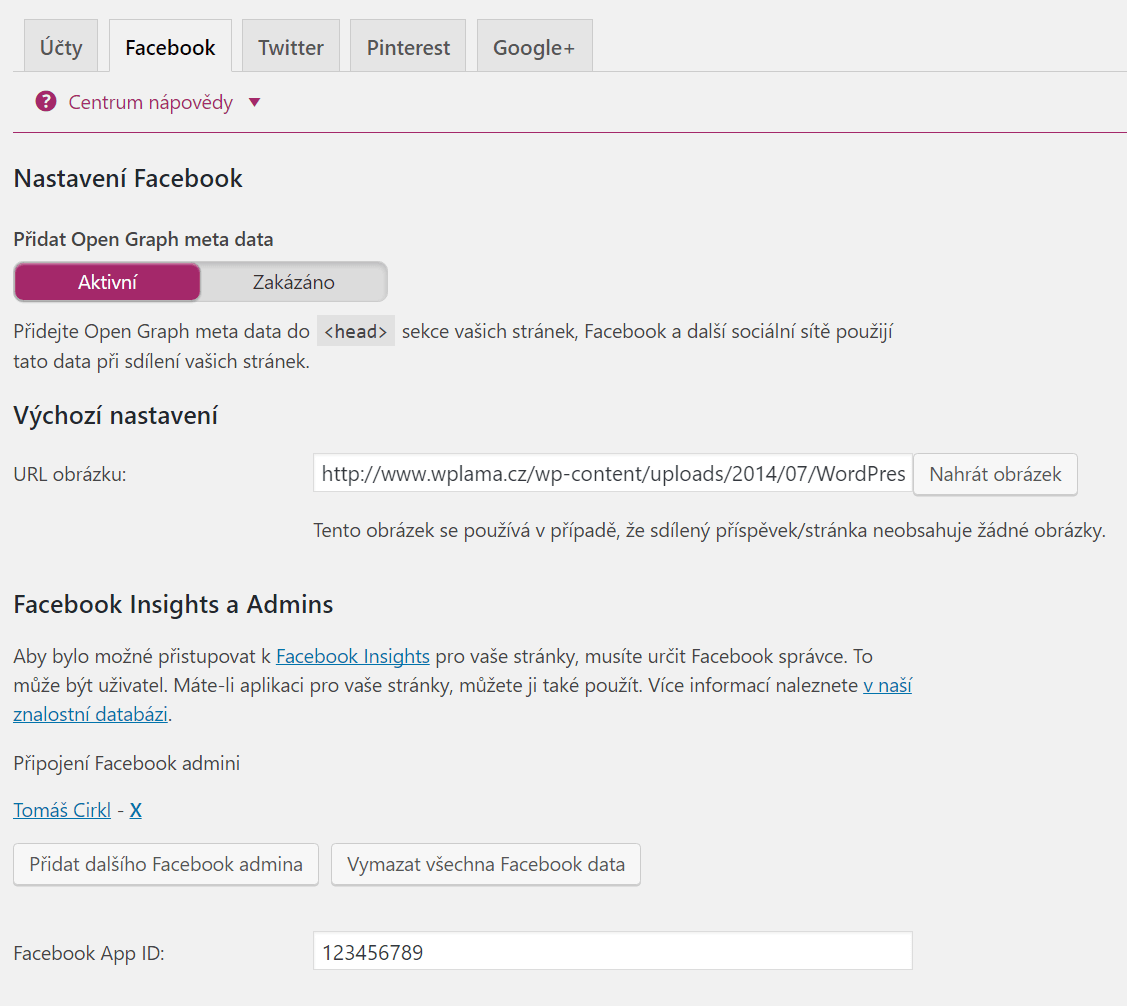This screenshot has width=1127, height=1006.
Task: Click the Nahrát obrázek button
Action: pyautogui.click(x=995, y=474)
